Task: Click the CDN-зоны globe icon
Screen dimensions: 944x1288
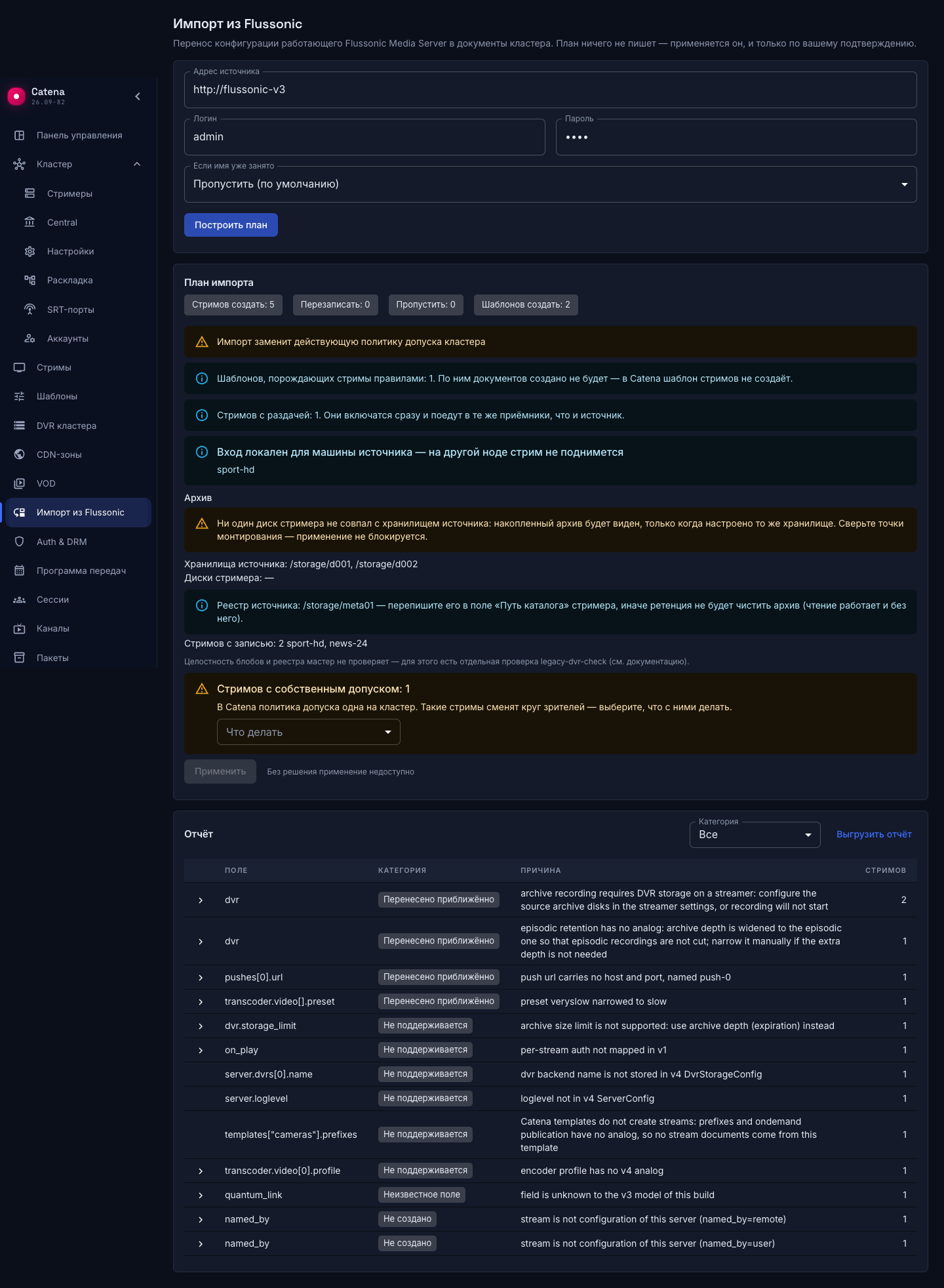Action: 20,454
